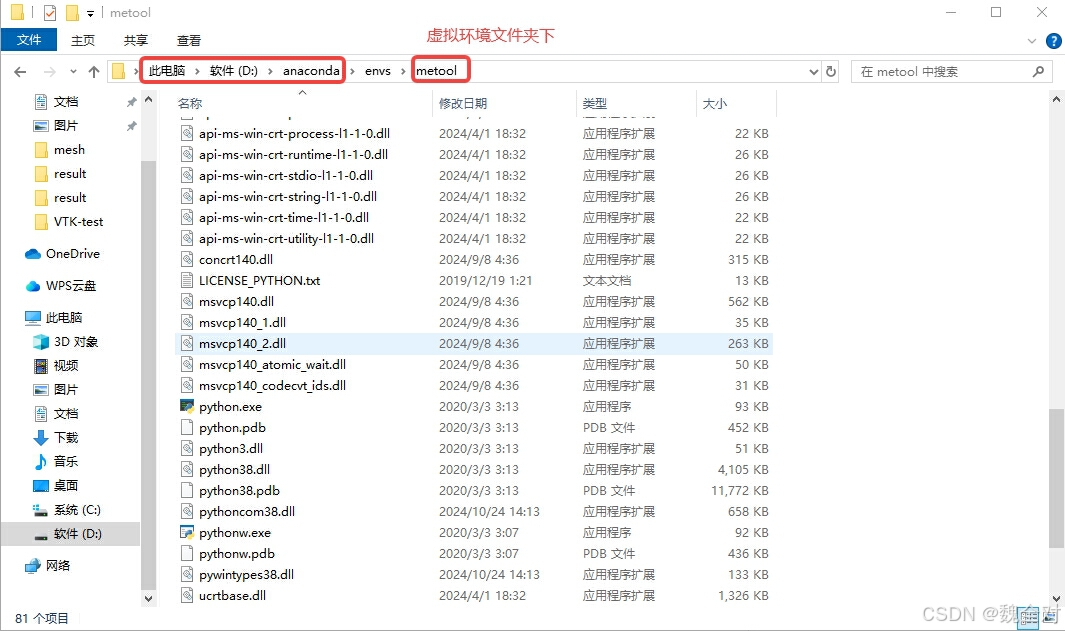Refresh the folder with the refresh icon

coord(831,71)
